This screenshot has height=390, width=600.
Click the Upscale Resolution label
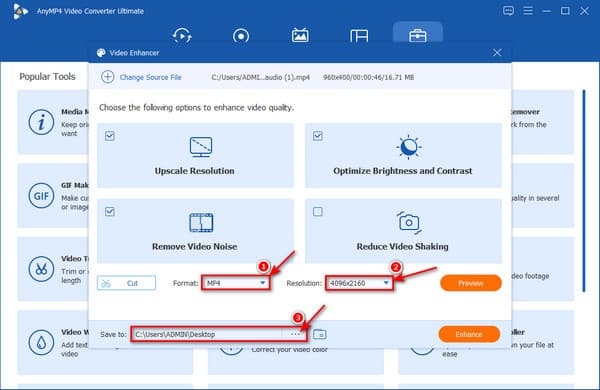point(194,171)
